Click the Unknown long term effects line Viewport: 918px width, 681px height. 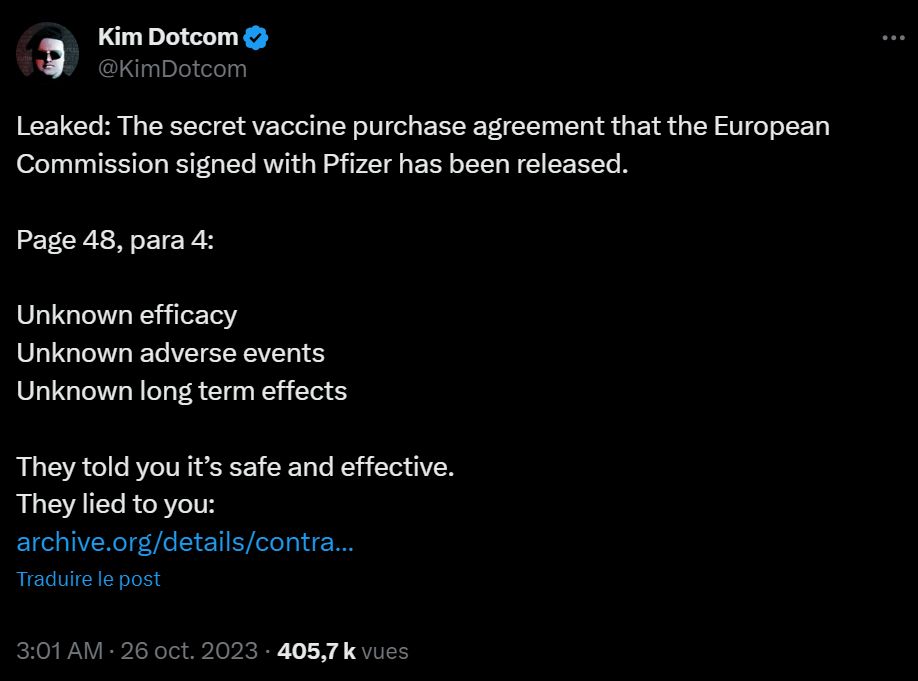point(182,390)
